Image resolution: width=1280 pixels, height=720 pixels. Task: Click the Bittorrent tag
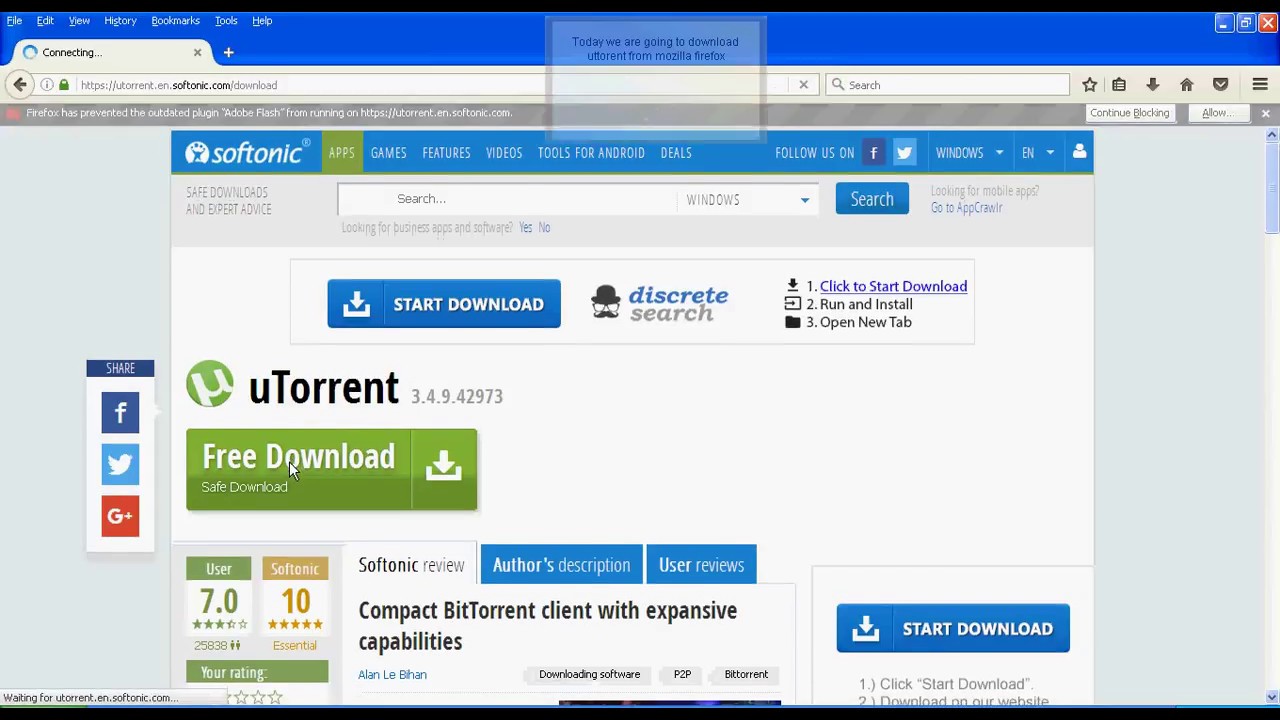[746, 675]
